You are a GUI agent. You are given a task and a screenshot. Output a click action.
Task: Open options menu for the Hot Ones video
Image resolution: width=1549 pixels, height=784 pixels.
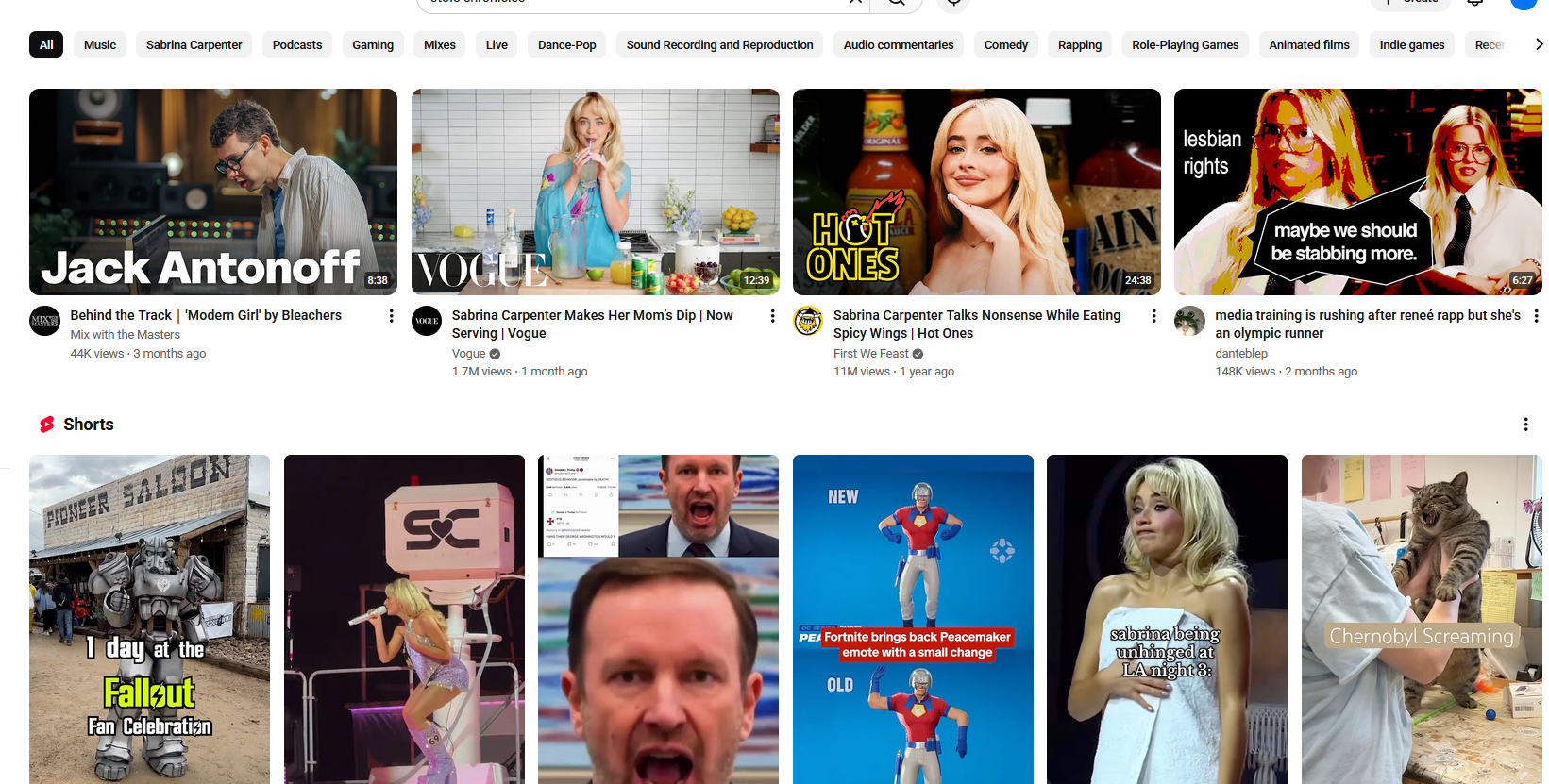click(x=1153, y=316)
